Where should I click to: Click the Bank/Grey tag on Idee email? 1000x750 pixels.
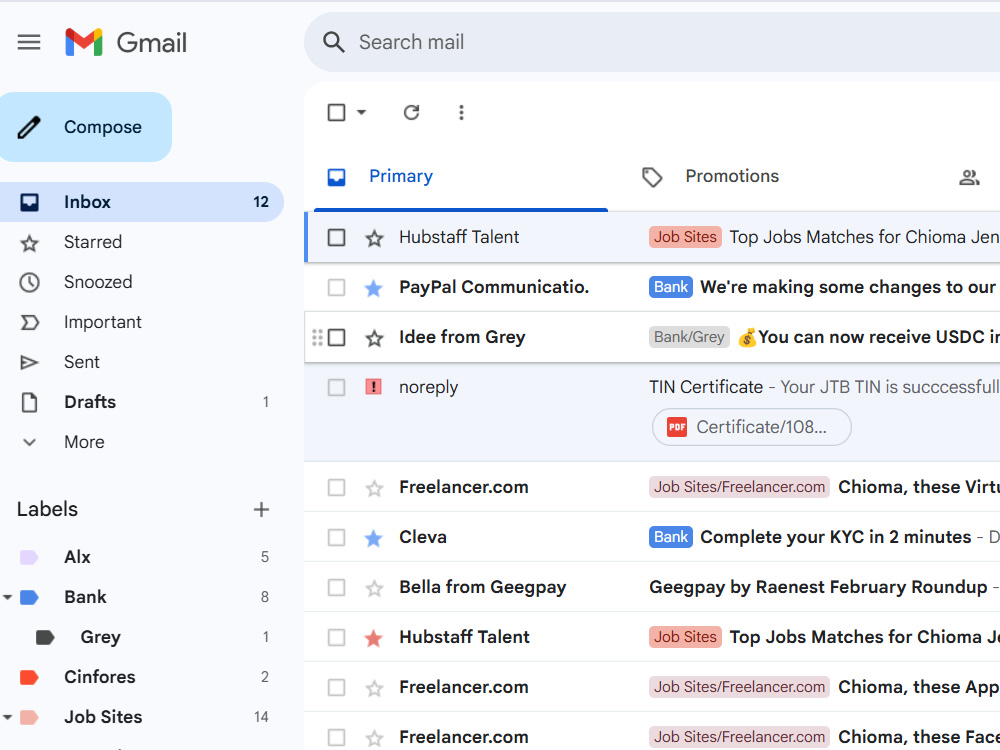pyautogui.click(x=689, y=337)
